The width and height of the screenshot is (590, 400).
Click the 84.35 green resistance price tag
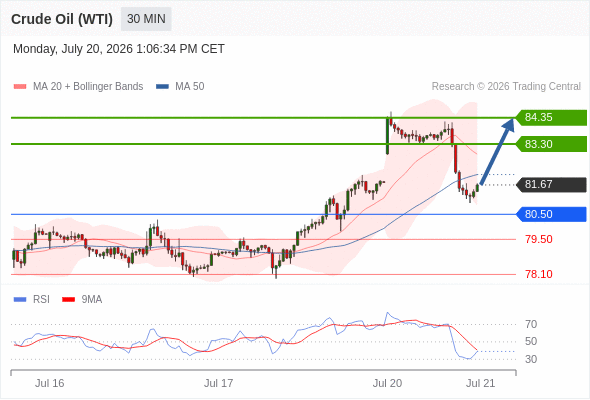pyautogui.click(x=551, y=117)
